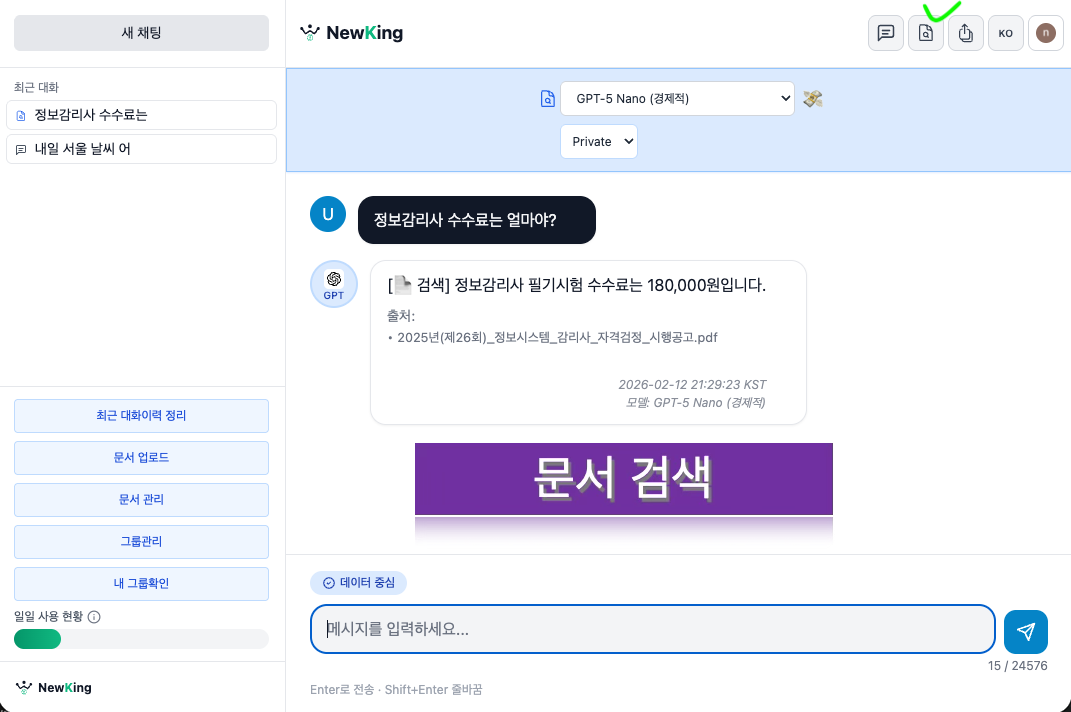The height and width of the screenshot is (712, 1071).
Task: Open the GPT-5 Nano model dropdown
Action: click(x=677, y=98)
